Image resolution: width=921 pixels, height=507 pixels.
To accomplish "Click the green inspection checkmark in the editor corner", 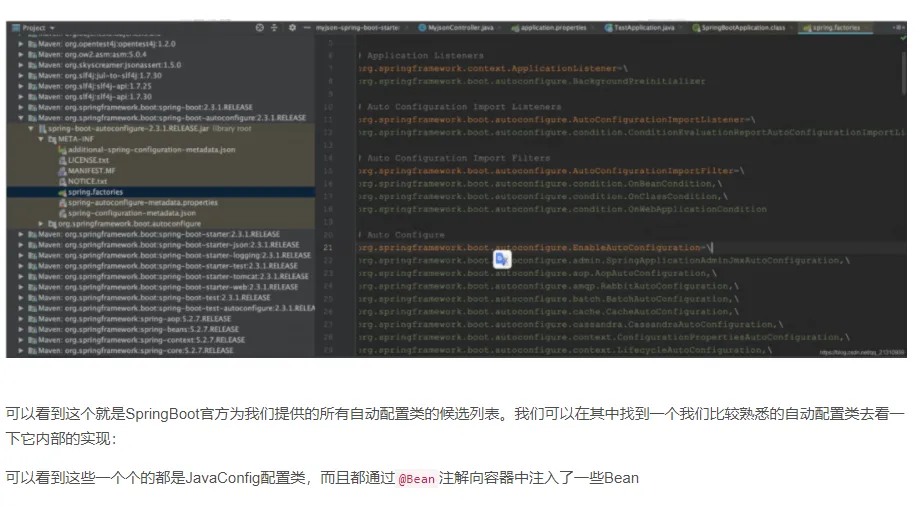I will click(x=903, y=38).
